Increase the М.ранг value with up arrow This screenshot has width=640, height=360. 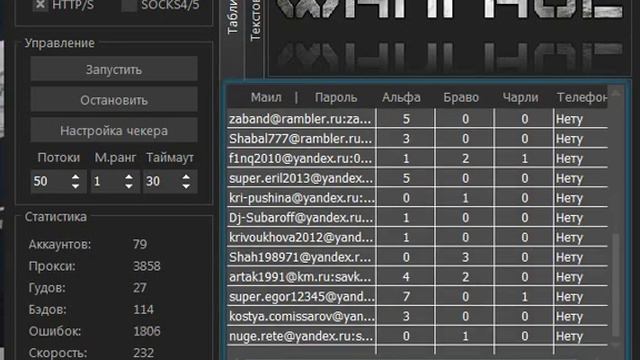(x=129, y=177)
